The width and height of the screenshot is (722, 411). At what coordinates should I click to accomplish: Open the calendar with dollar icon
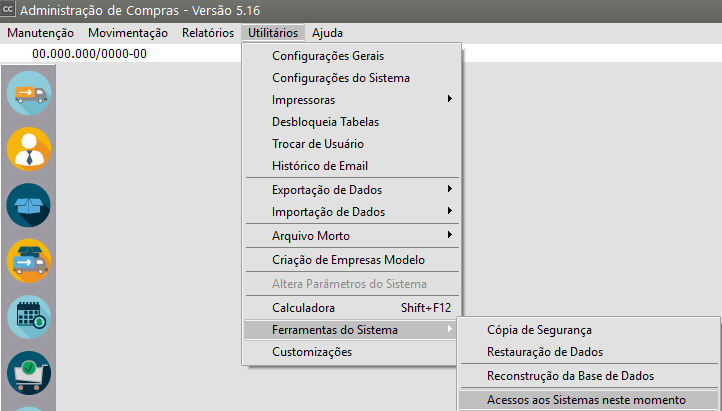click(x=29, y=317)
